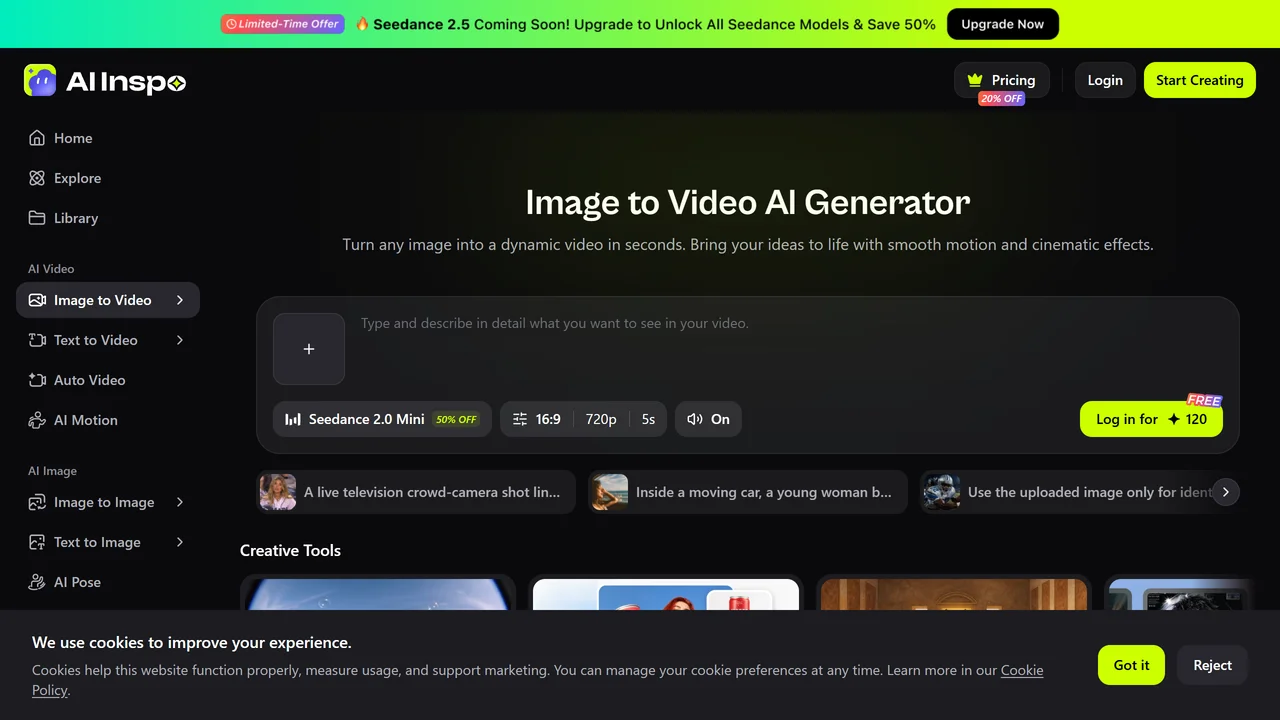
Task: Click the Image to Video icon
Action: pos(37,300)
